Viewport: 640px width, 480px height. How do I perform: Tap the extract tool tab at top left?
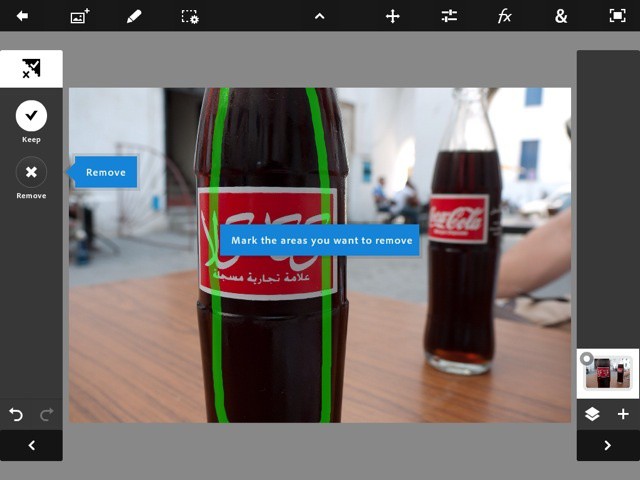click(x=31, y=69)
